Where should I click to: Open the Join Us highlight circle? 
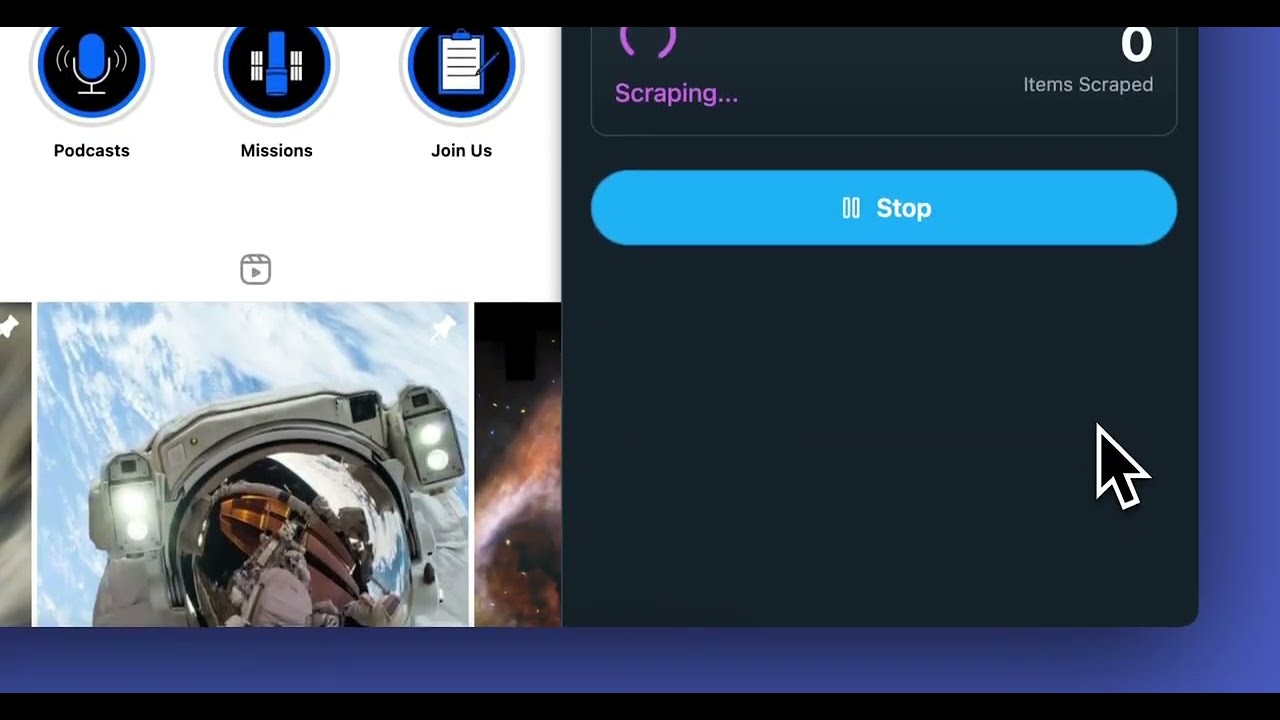(x=461, y=70)
